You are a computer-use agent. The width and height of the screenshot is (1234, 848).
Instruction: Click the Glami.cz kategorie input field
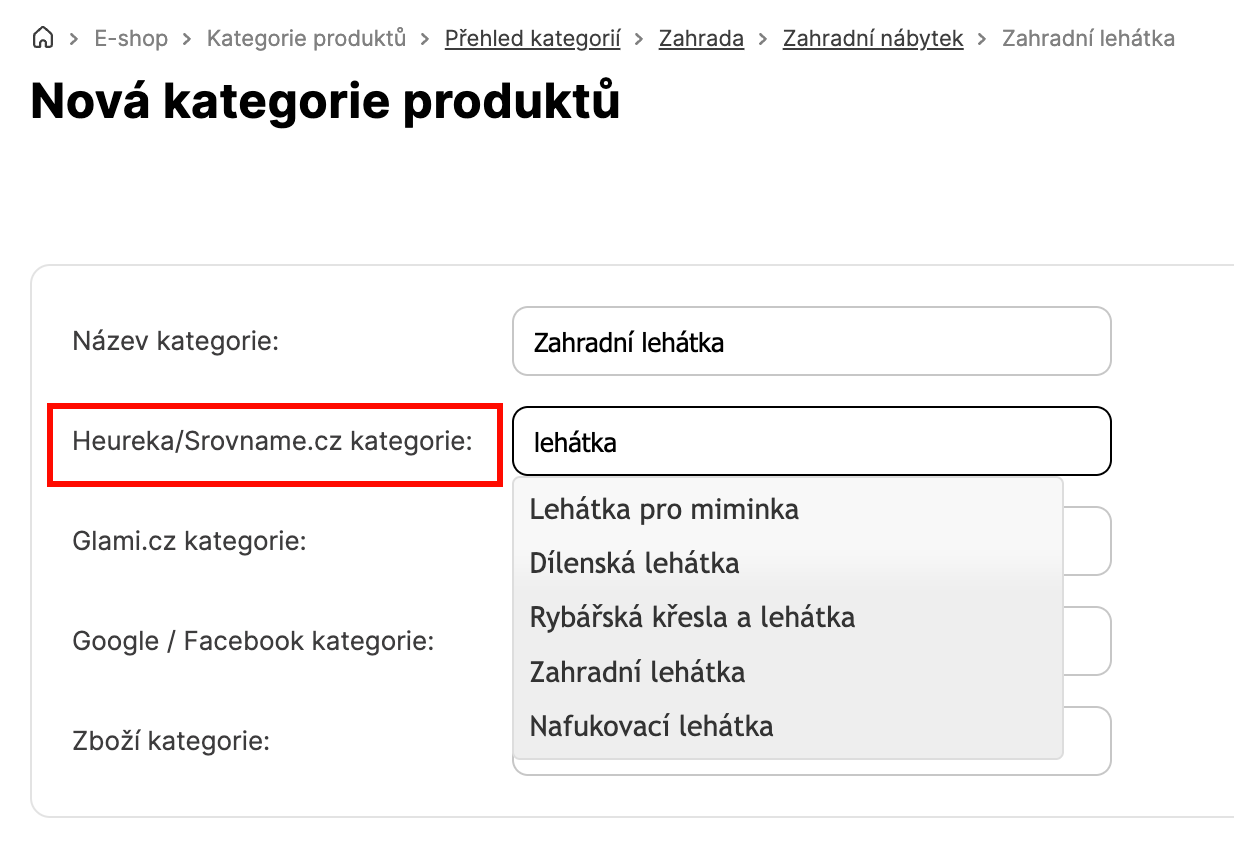pos(1088,541)
